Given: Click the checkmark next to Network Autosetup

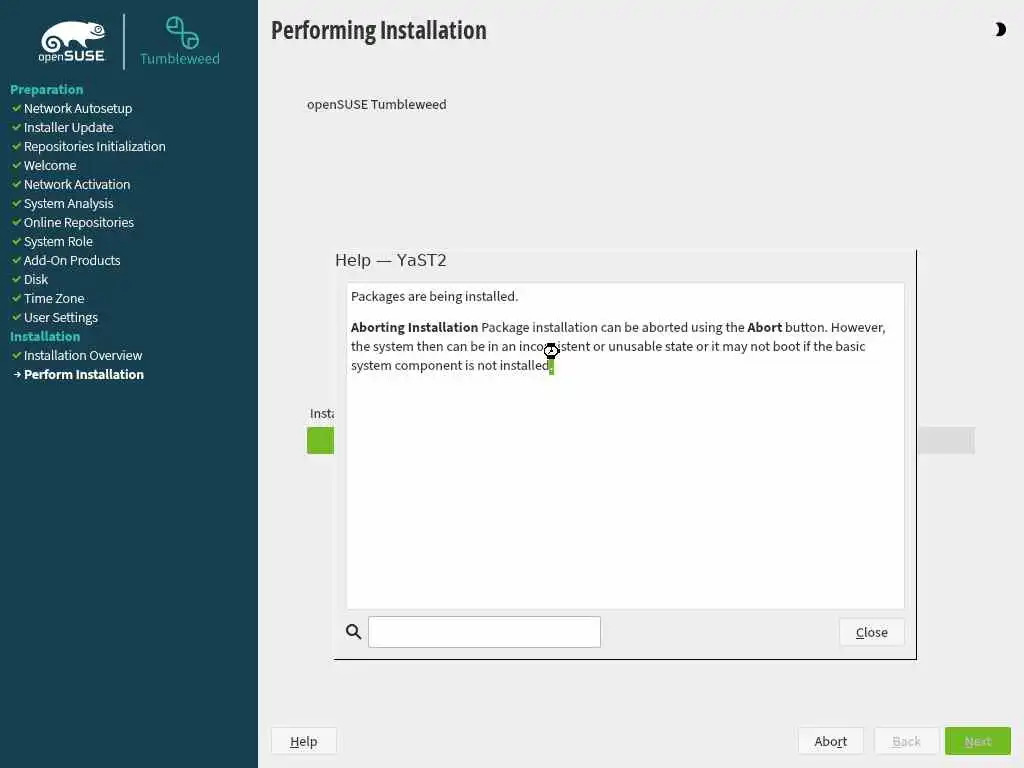Looking at the screenshot, I should pos(17,108).
